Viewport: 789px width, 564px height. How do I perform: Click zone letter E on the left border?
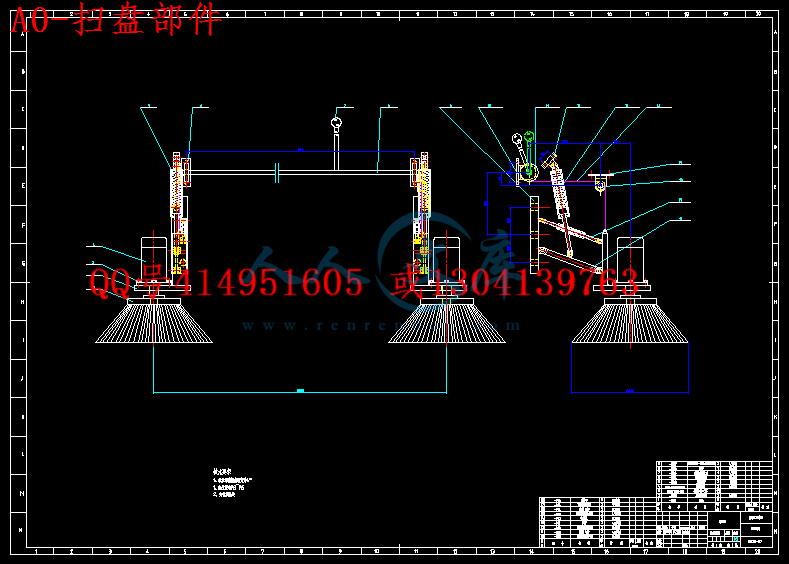coord(23,186)
